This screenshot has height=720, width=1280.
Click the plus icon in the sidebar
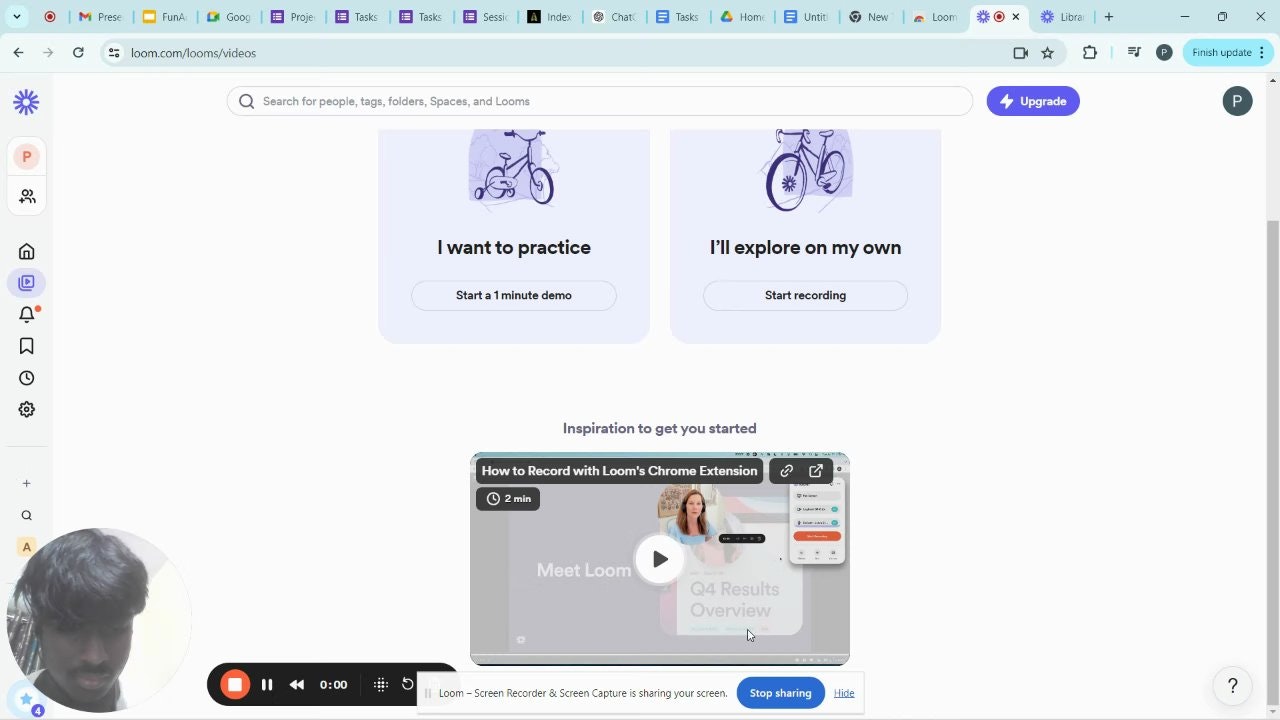(27, 484)
